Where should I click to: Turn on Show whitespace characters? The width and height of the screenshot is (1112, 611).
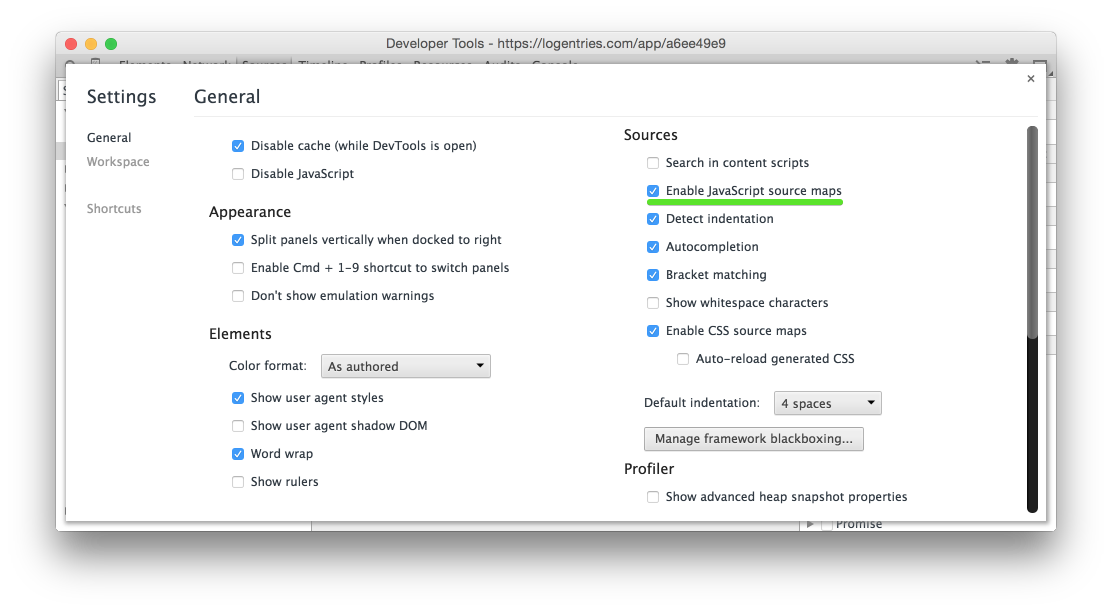point(653,303)
